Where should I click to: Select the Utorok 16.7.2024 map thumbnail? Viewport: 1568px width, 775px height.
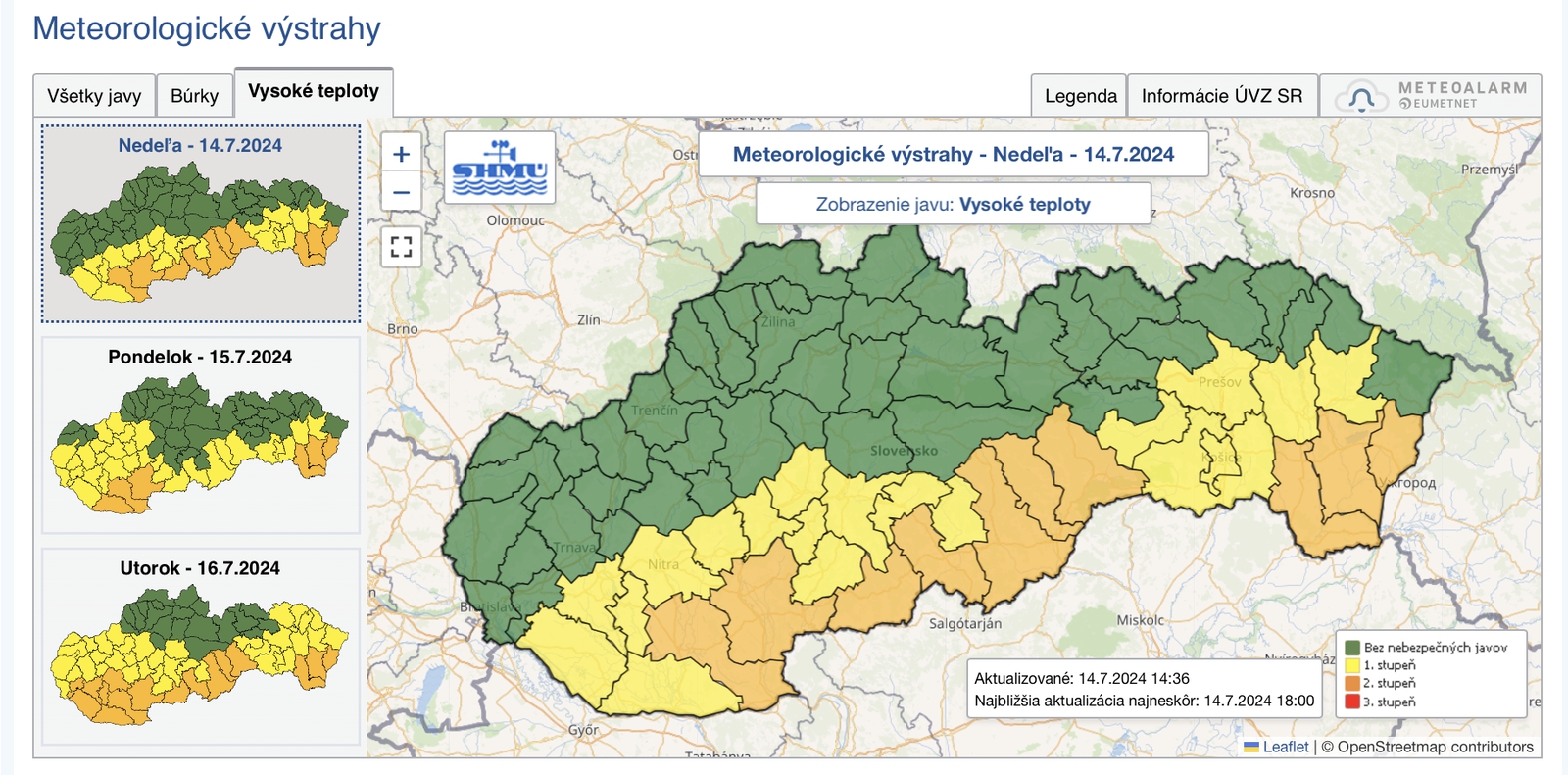pyautogui.click(x=200, y=647)
